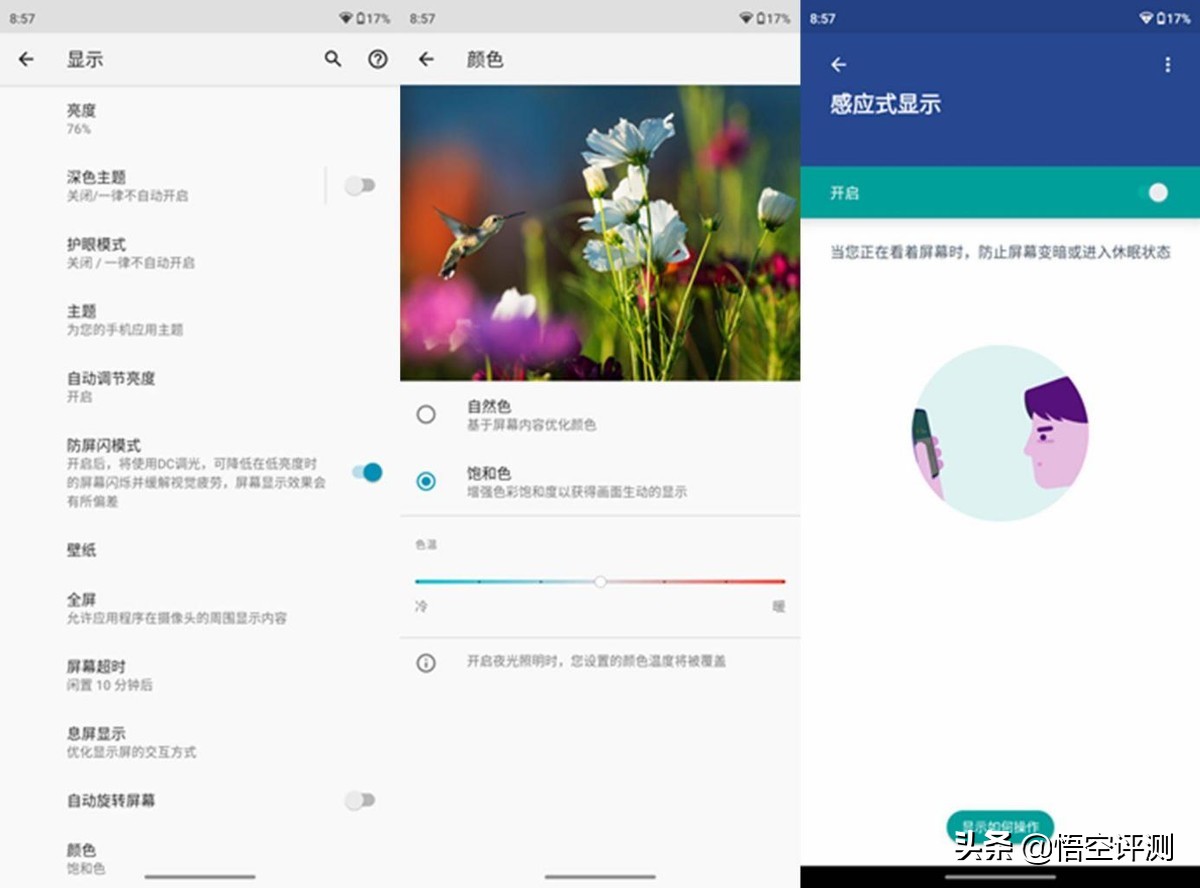The width and height of the screenshot is (1200, 888).
Task: Open the search icon on 显示 page
Action: point(333,60)
